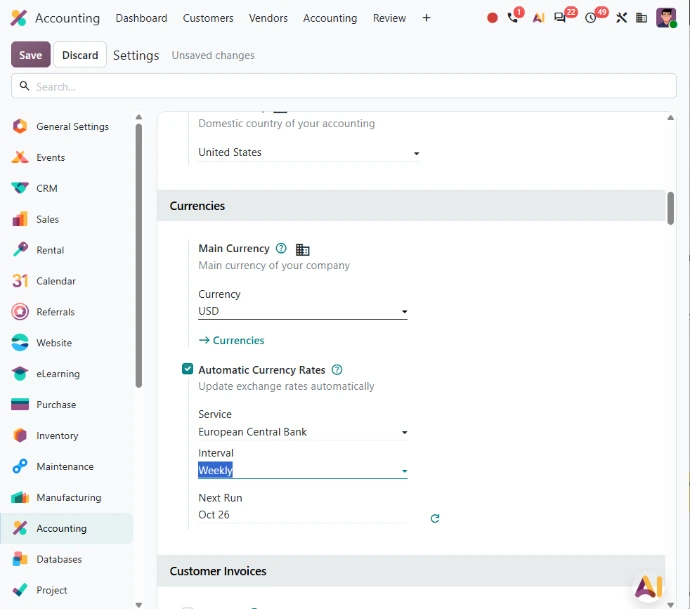The width and height of the screenshot is (690, 609).
Task: Click the Customer Invoices section heading
Action: (218, 571)
